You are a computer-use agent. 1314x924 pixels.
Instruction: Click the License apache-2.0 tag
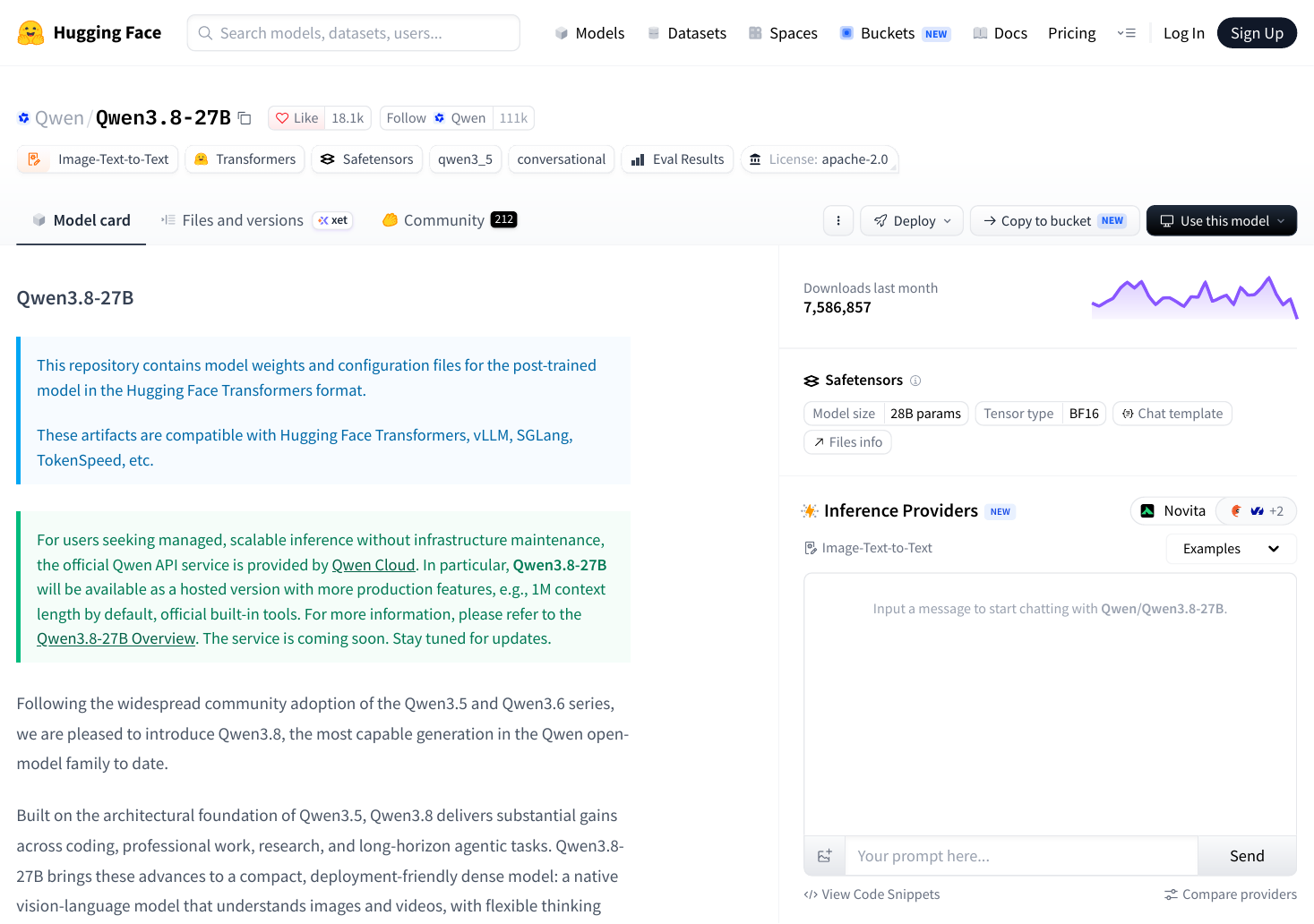point(820,159)
